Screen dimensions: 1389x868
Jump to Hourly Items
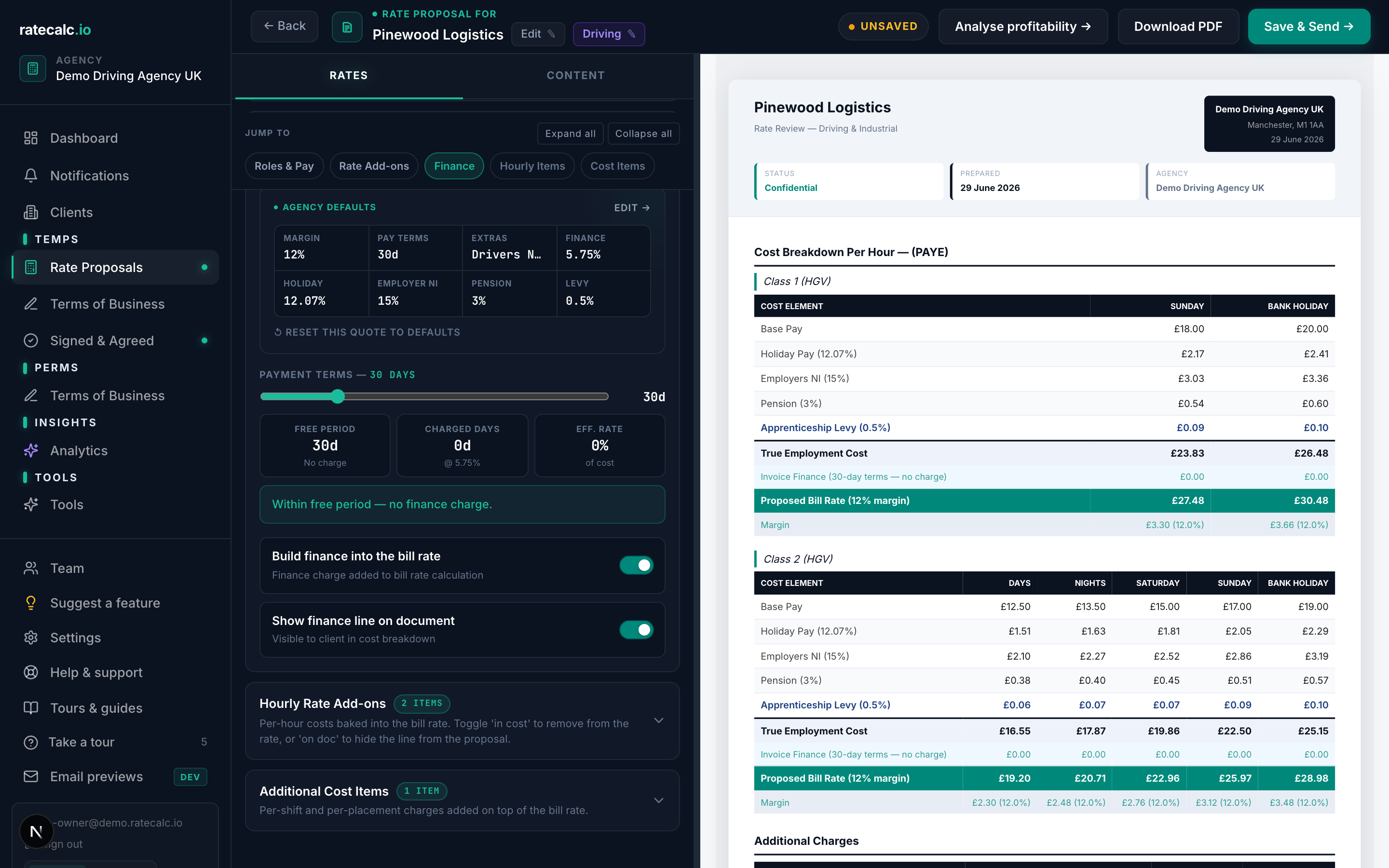click(532, 166)
